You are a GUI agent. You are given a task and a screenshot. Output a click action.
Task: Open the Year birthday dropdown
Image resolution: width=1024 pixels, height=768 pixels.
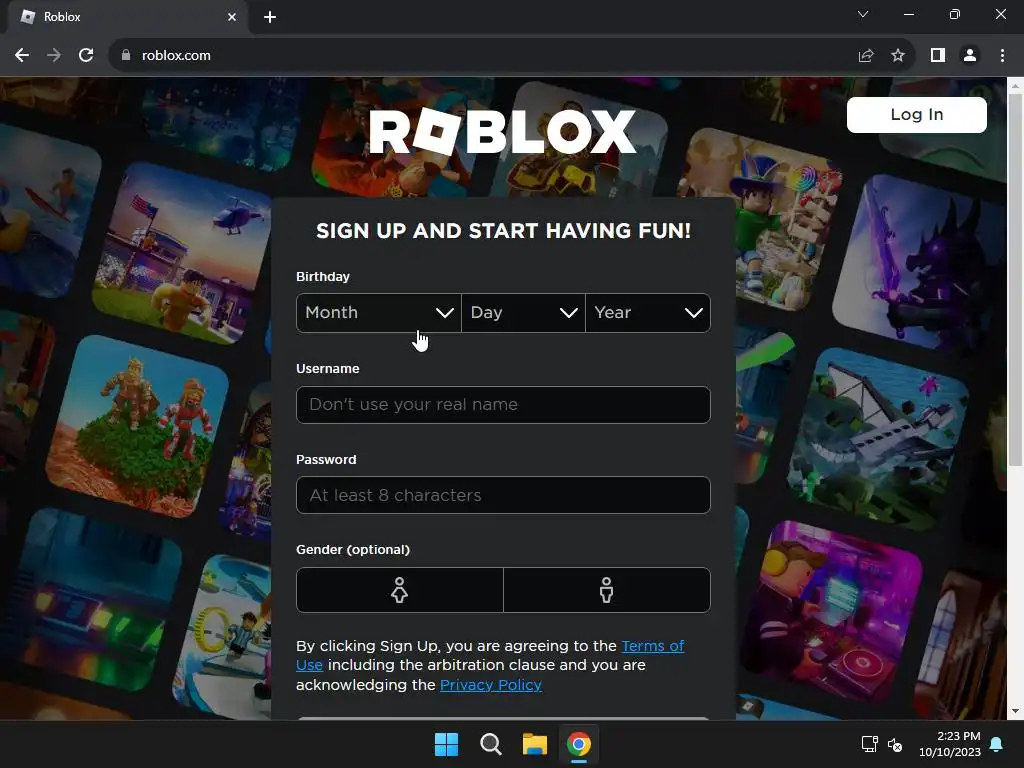pos(648,313)
